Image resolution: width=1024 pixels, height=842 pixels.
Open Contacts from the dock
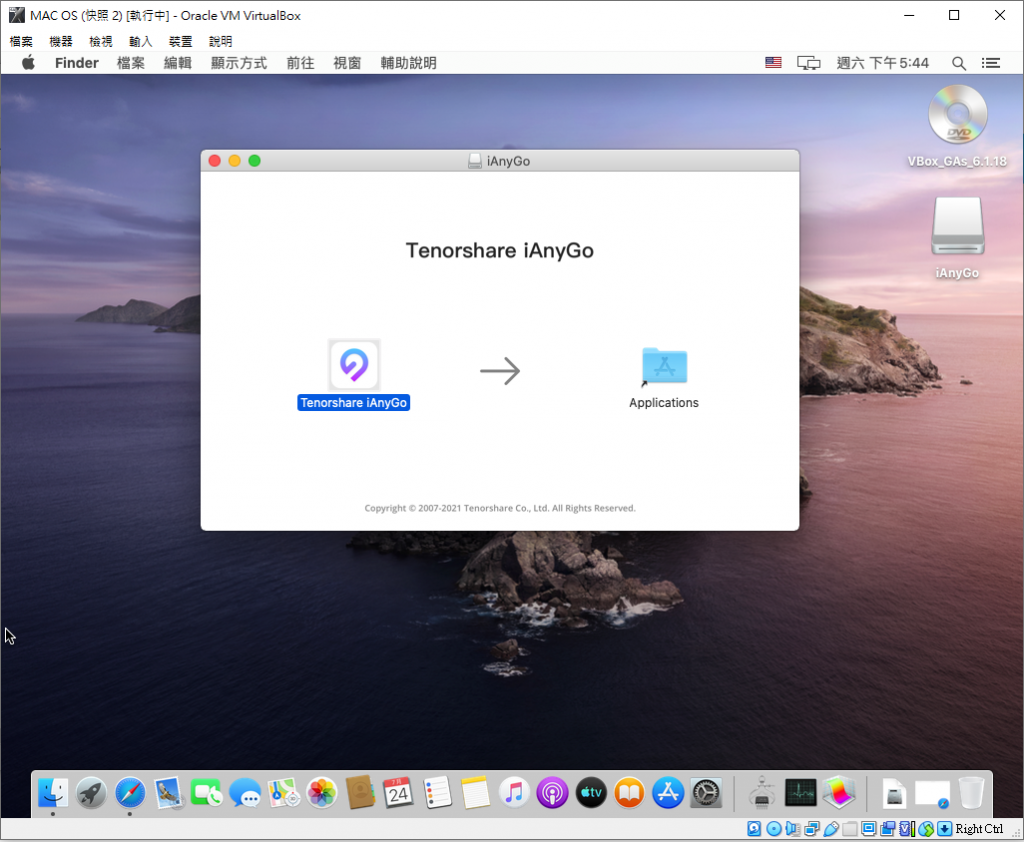pyautogui.click(x=360, y=793)
